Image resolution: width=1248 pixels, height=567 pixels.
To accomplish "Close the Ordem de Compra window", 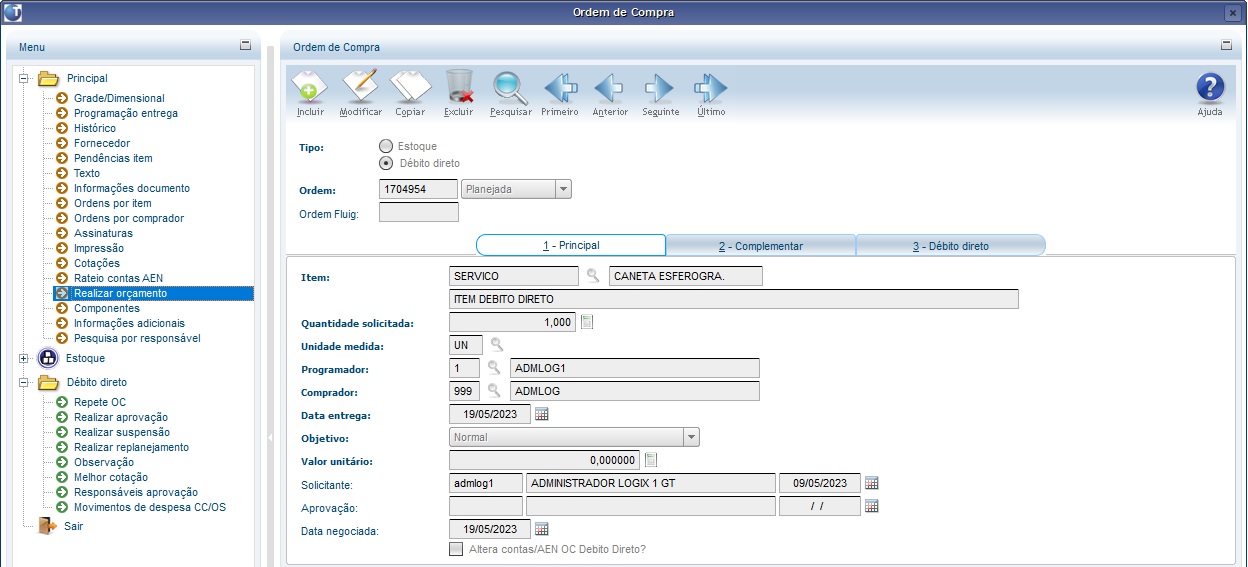I will (x=1232, y=12).
